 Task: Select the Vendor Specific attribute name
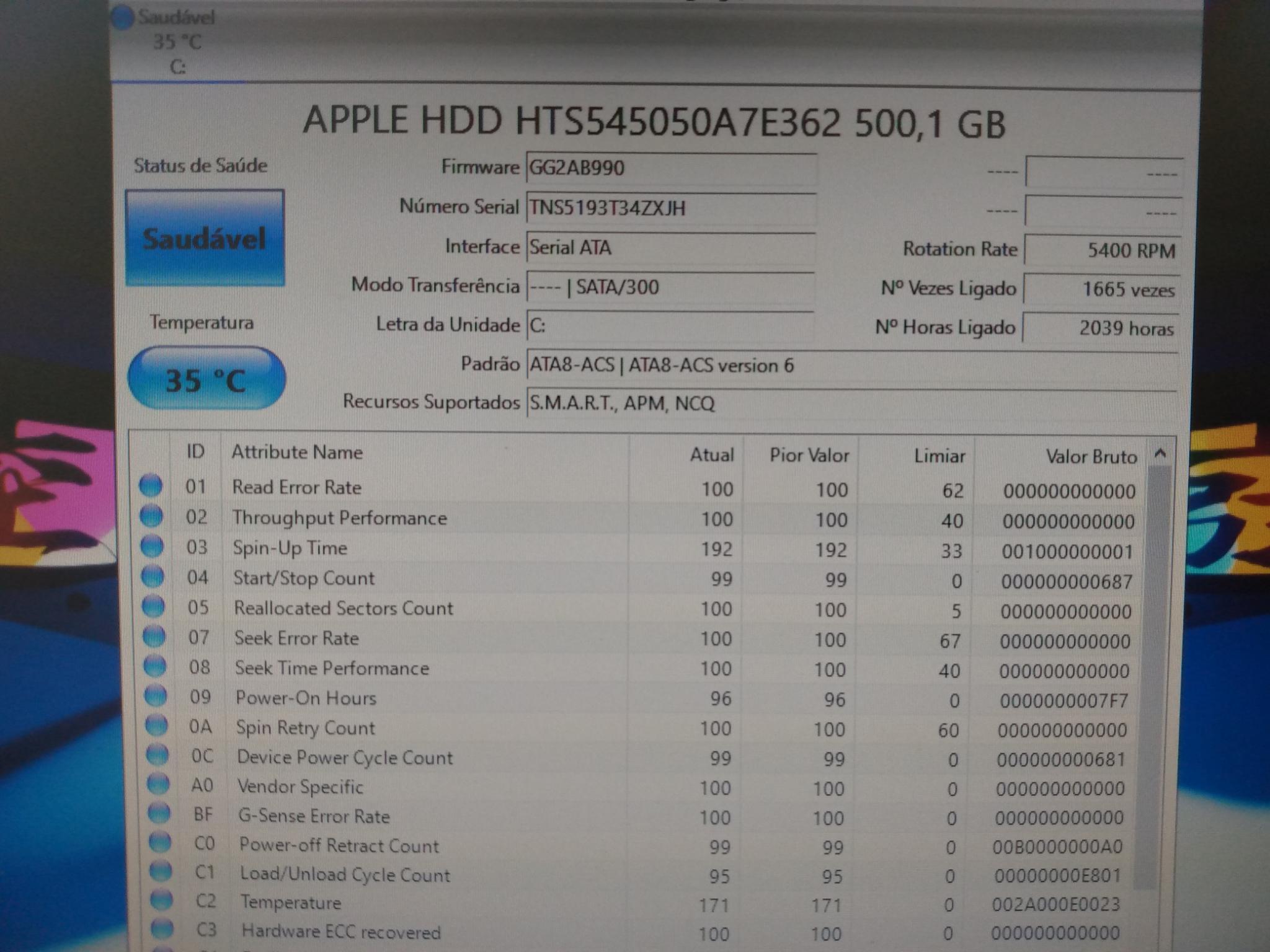coord(300,787)
